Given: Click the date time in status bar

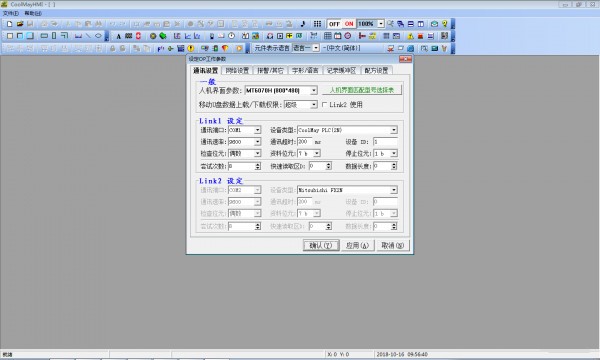Looking at the screenshot, I should 402,355.
